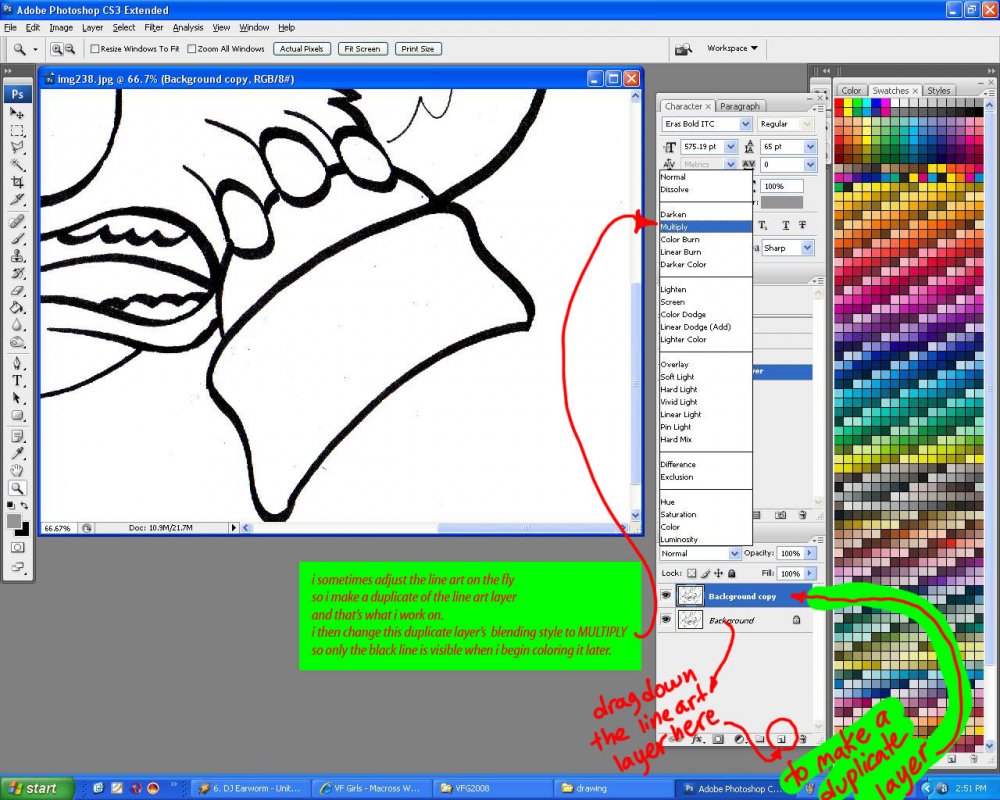
Task: Enable Zoom All Windows checkbox
Action: pyautogui.click(x=191, y=48)
